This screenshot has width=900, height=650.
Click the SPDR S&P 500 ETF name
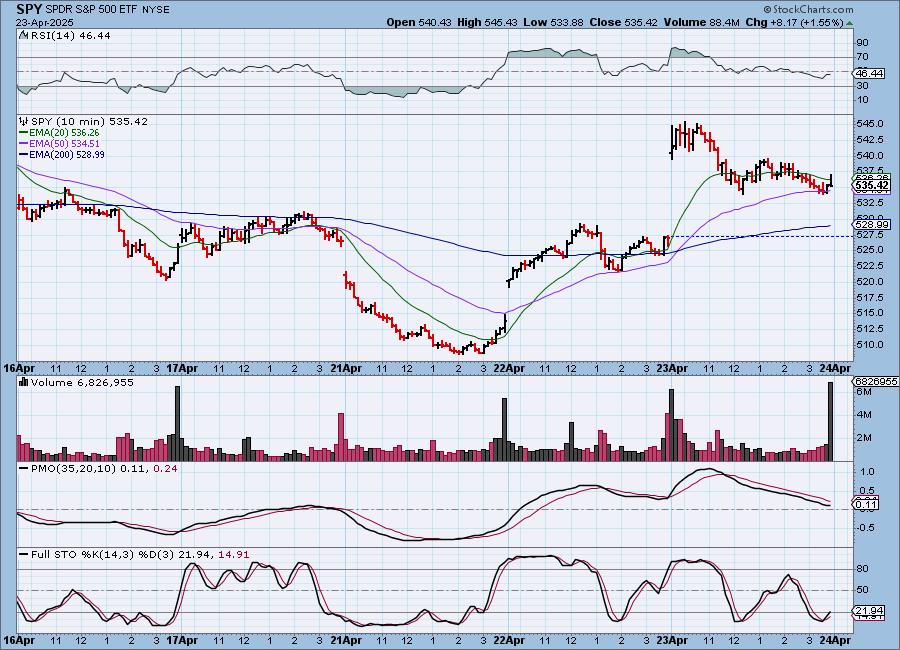point(91,10)
